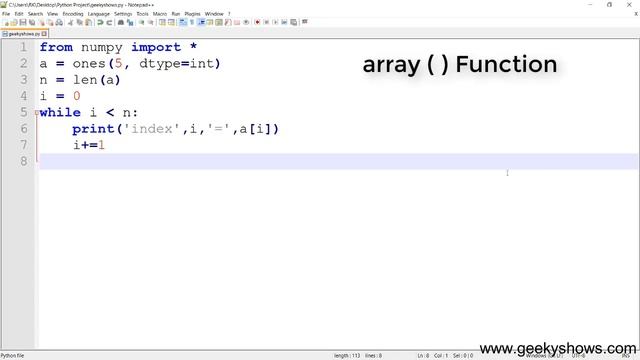Click Run Macro Multiple Times icon

click(284, 22)
